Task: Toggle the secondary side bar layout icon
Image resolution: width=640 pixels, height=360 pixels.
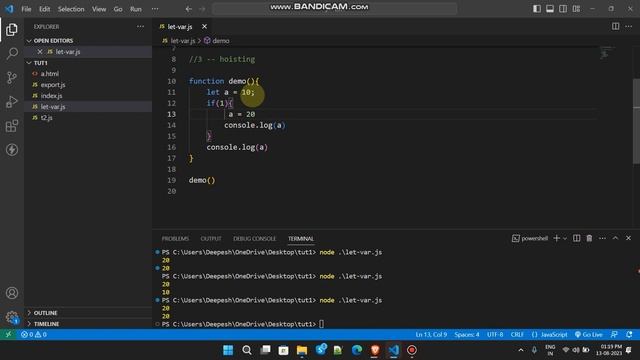Action: tap(563, 9)
